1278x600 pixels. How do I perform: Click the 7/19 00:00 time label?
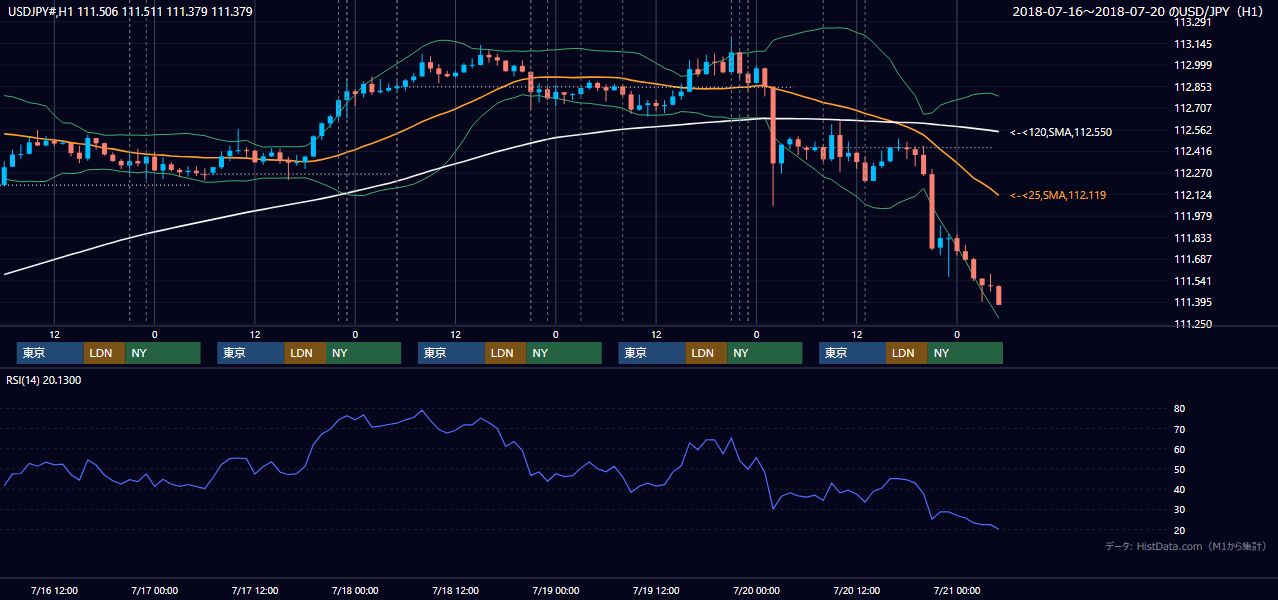pyautogui.click(x=555, y=590)
